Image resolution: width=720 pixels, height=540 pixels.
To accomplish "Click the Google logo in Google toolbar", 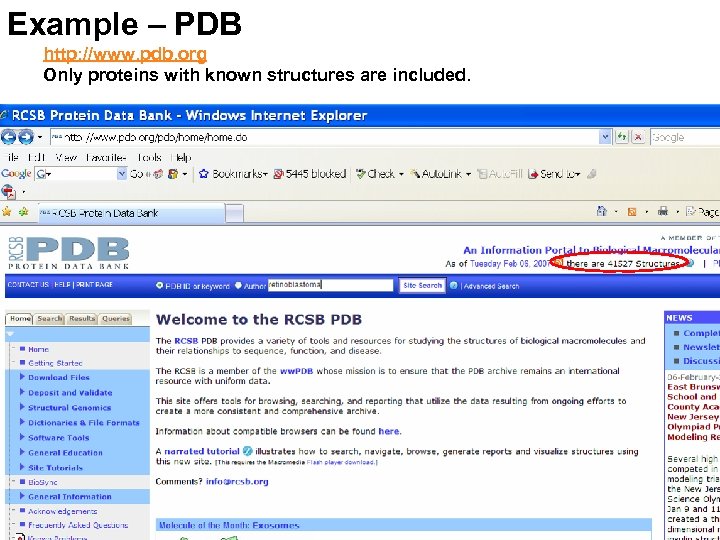I will coord(16,174).
